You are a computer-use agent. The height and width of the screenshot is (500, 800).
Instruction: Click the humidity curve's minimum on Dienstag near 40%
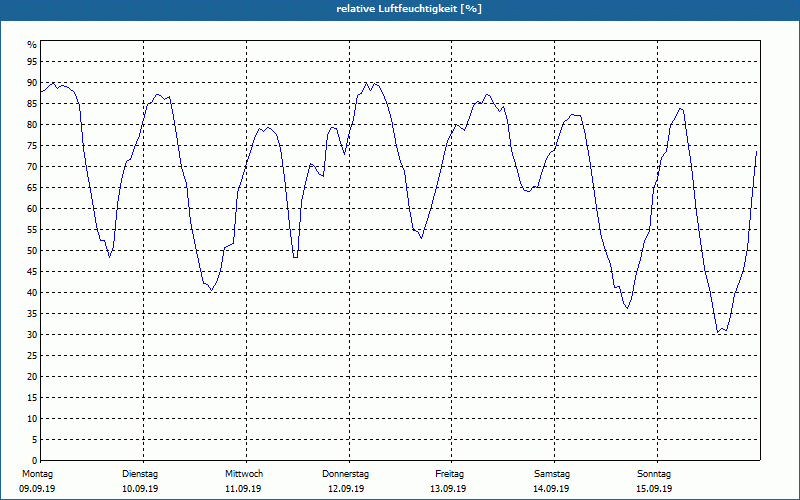211,290
